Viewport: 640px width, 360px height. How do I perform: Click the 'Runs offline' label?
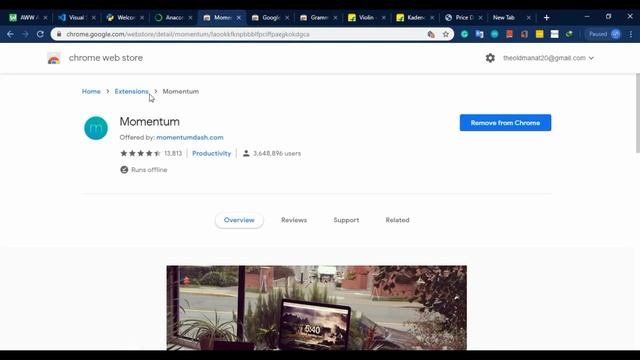(149, 170)
